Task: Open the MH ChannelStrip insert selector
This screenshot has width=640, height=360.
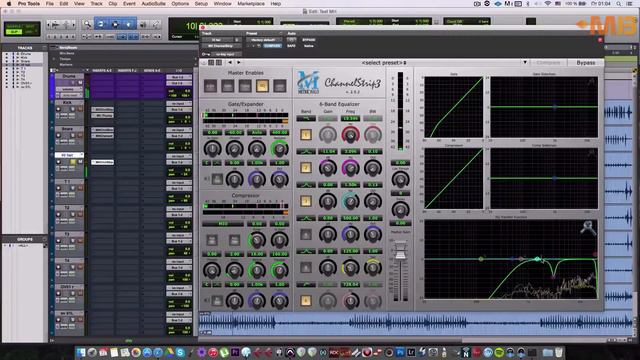Action: 221,46
